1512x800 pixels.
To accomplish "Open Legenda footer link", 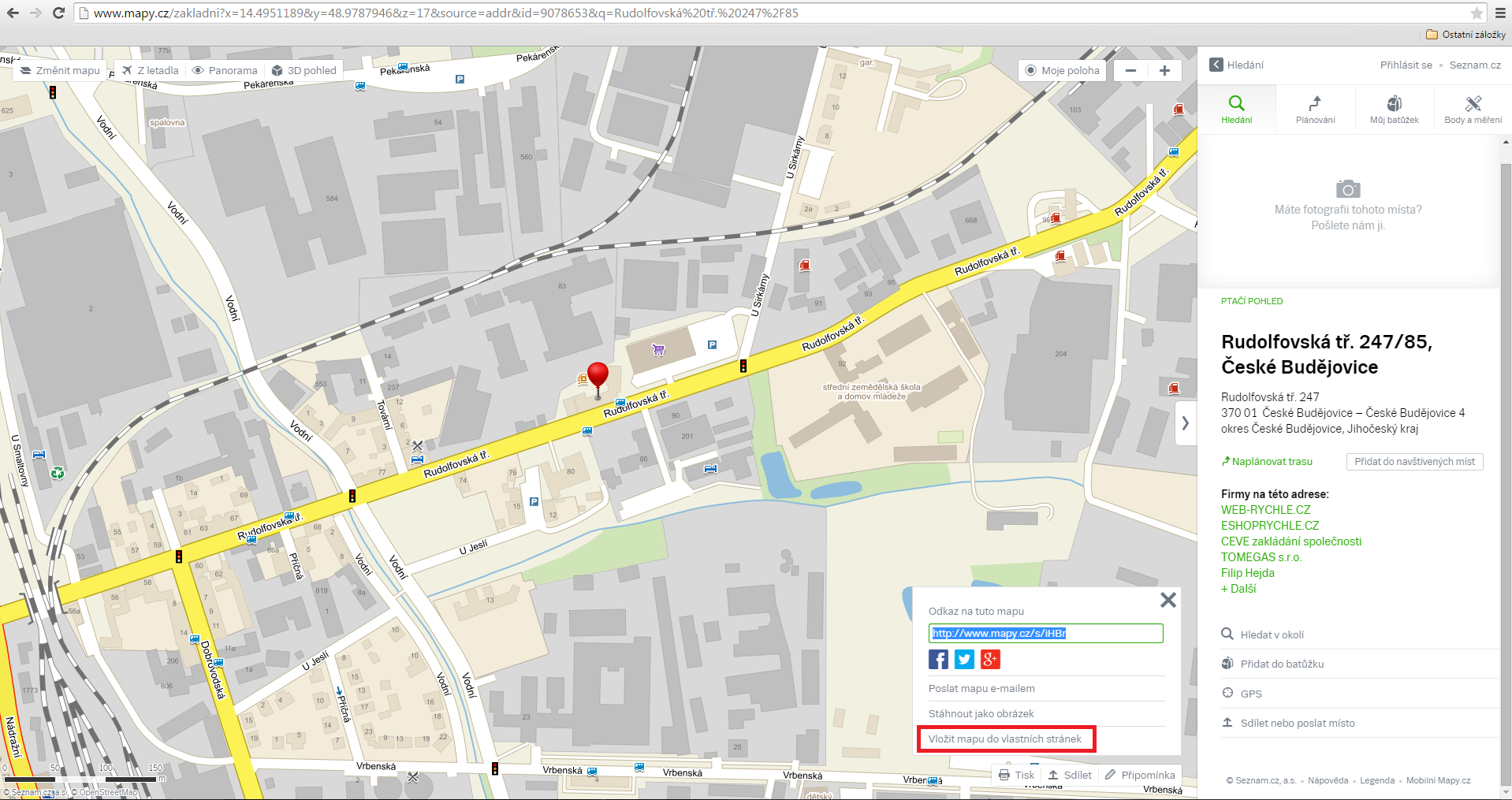I will click(1377, 780).
